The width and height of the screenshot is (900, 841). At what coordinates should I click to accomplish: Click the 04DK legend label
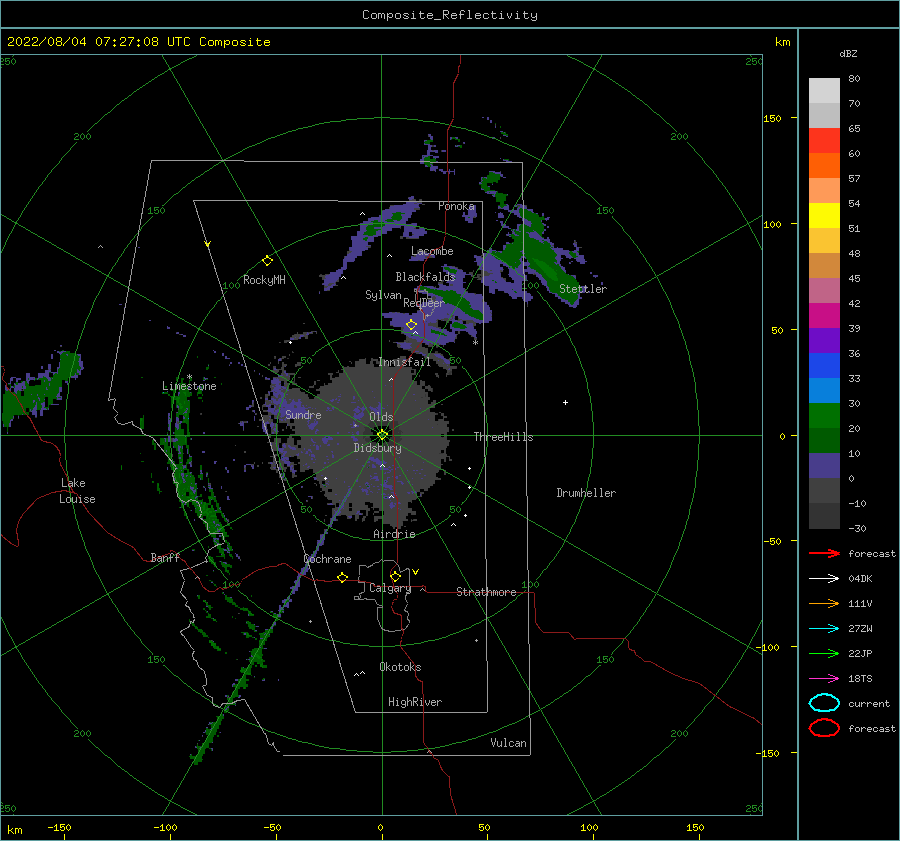point(860,579)
